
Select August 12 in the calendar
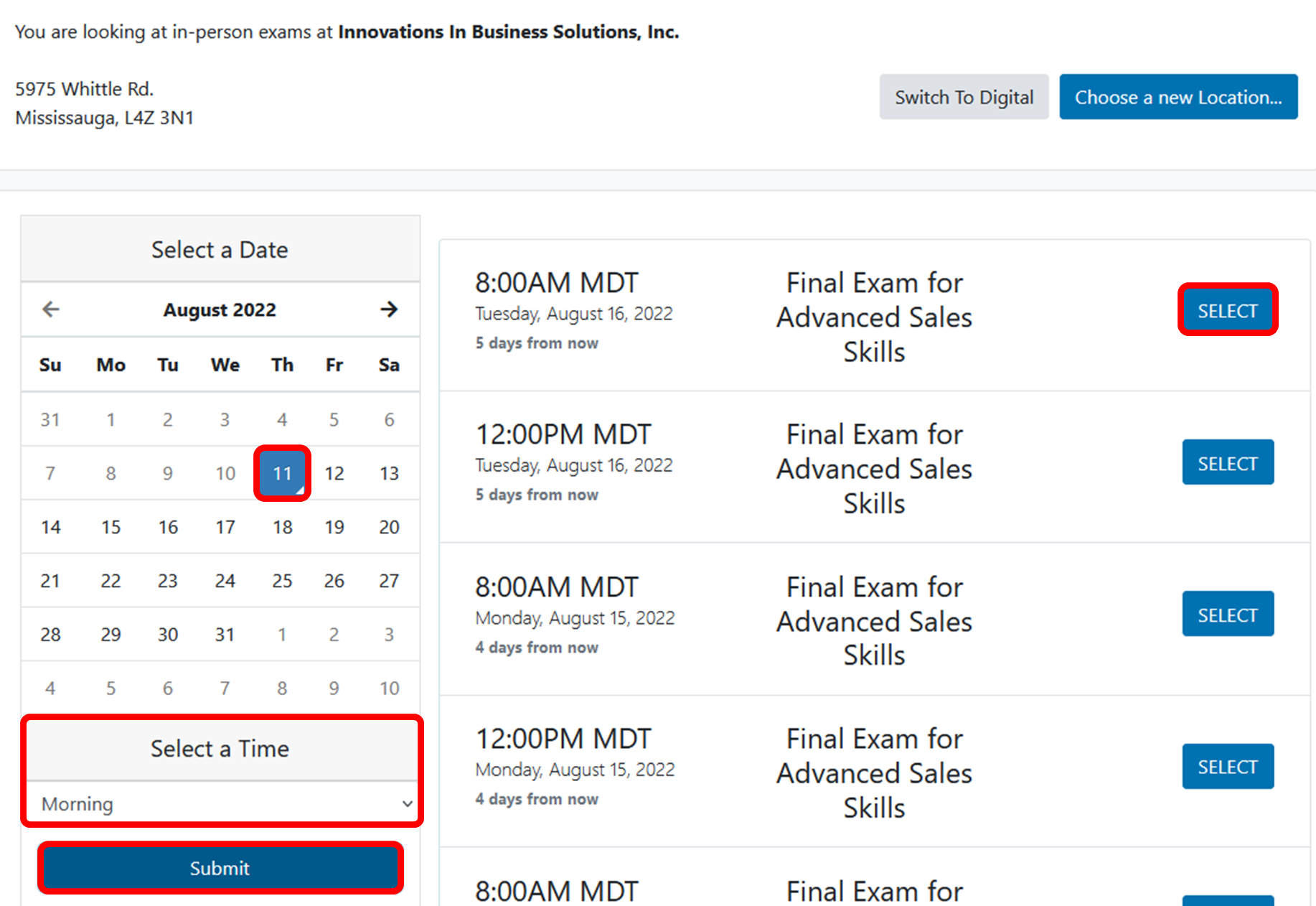[334, 473]
